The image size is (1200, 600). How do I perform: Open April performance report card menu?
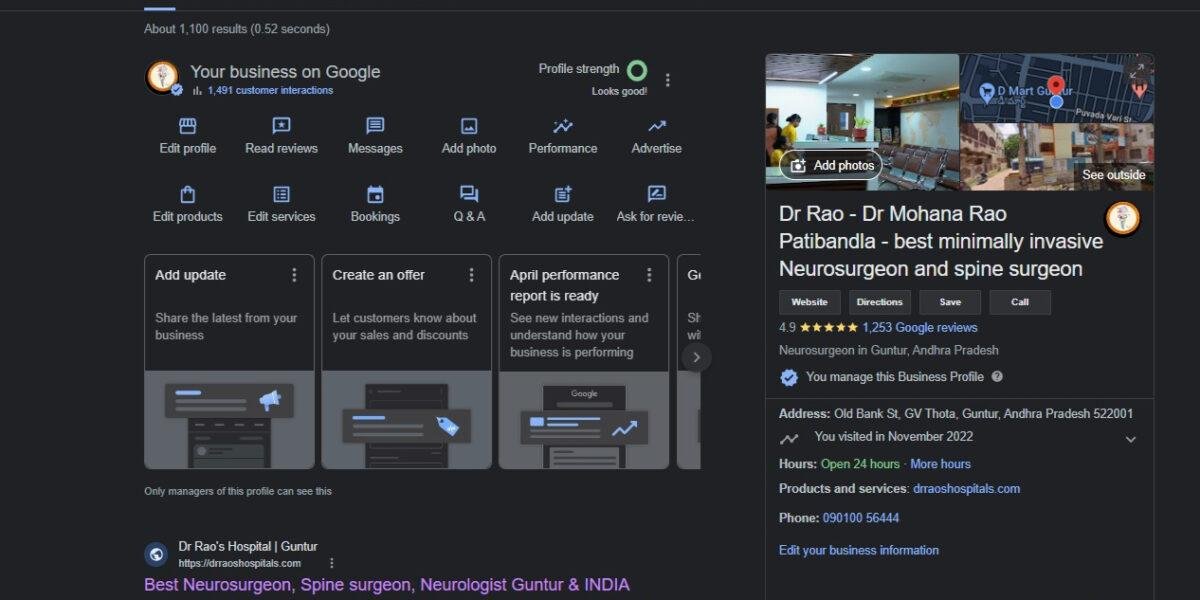(649, 275)
